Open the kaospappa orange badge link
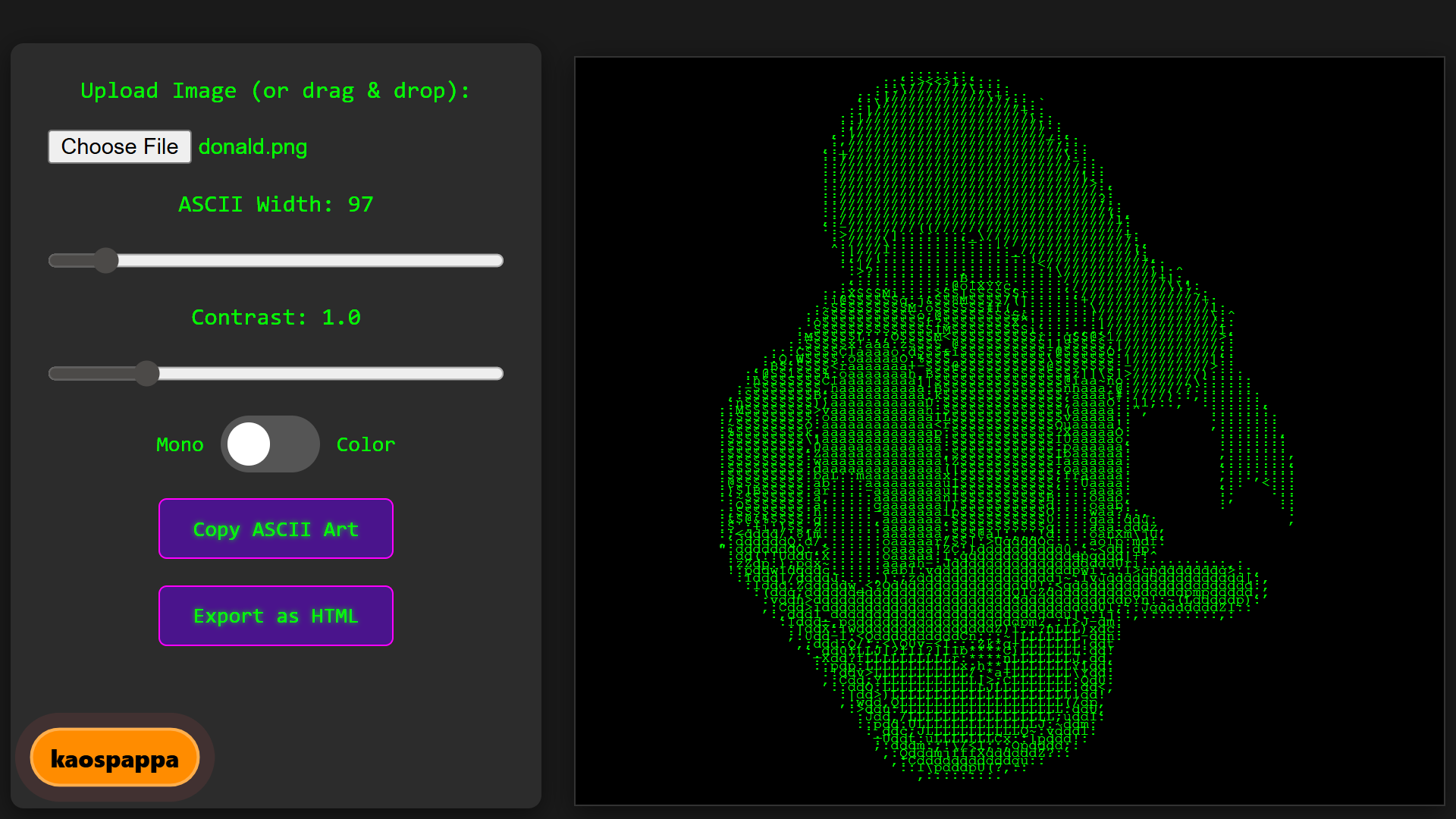This screenshot has height=819, width=1456. [x=115, y=758]
